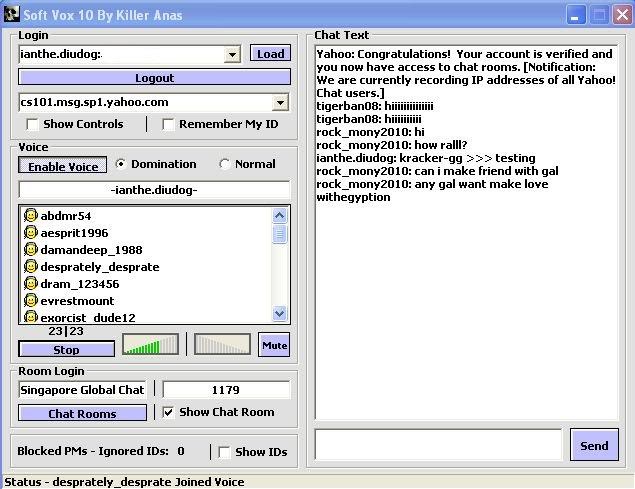The image size is (635, 489).
Task: Click the Singapore Global Chat room field
Action: 82,390
